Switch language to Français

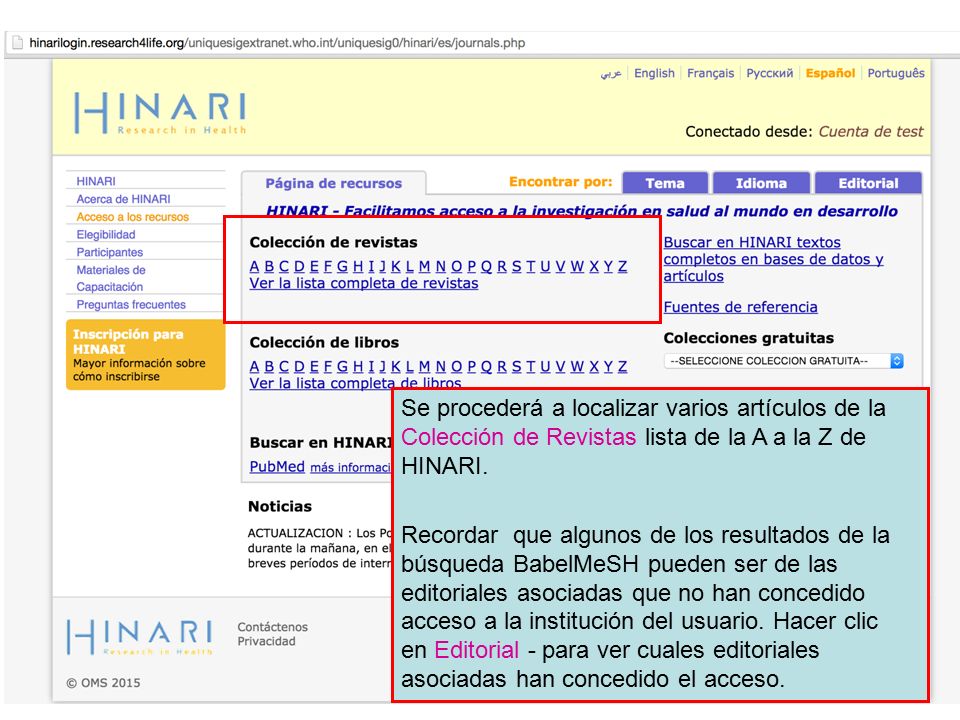[710, 73]
